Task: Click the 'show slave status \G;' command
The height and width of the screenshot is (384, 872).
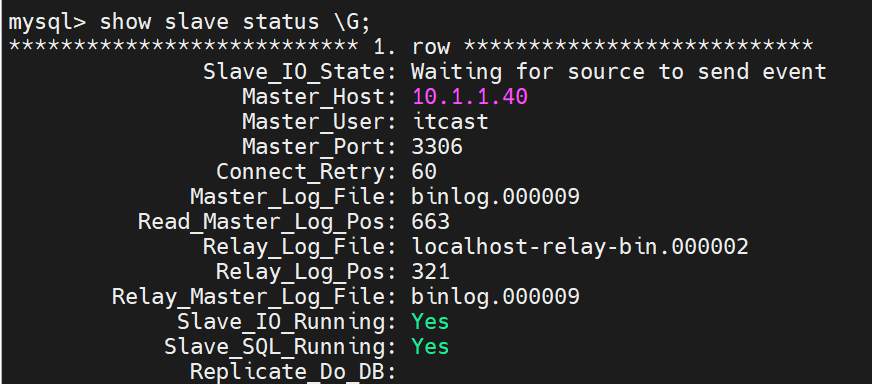Action: pos(235,22)
